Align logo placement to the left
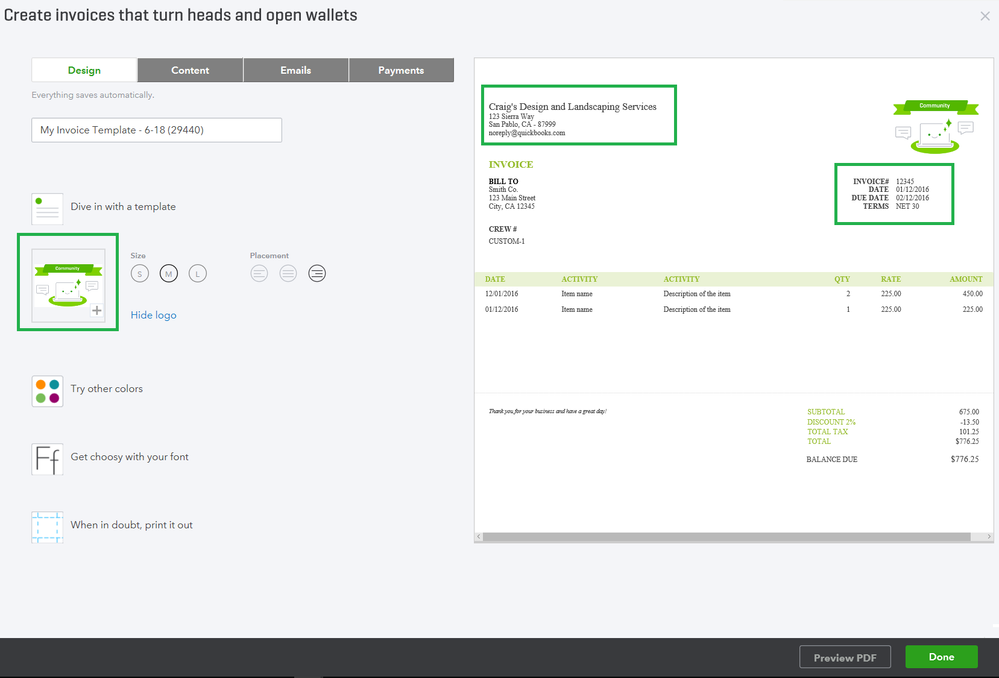Image resolution: width=999 pixels, height=678 pixels. coord(260,273)
